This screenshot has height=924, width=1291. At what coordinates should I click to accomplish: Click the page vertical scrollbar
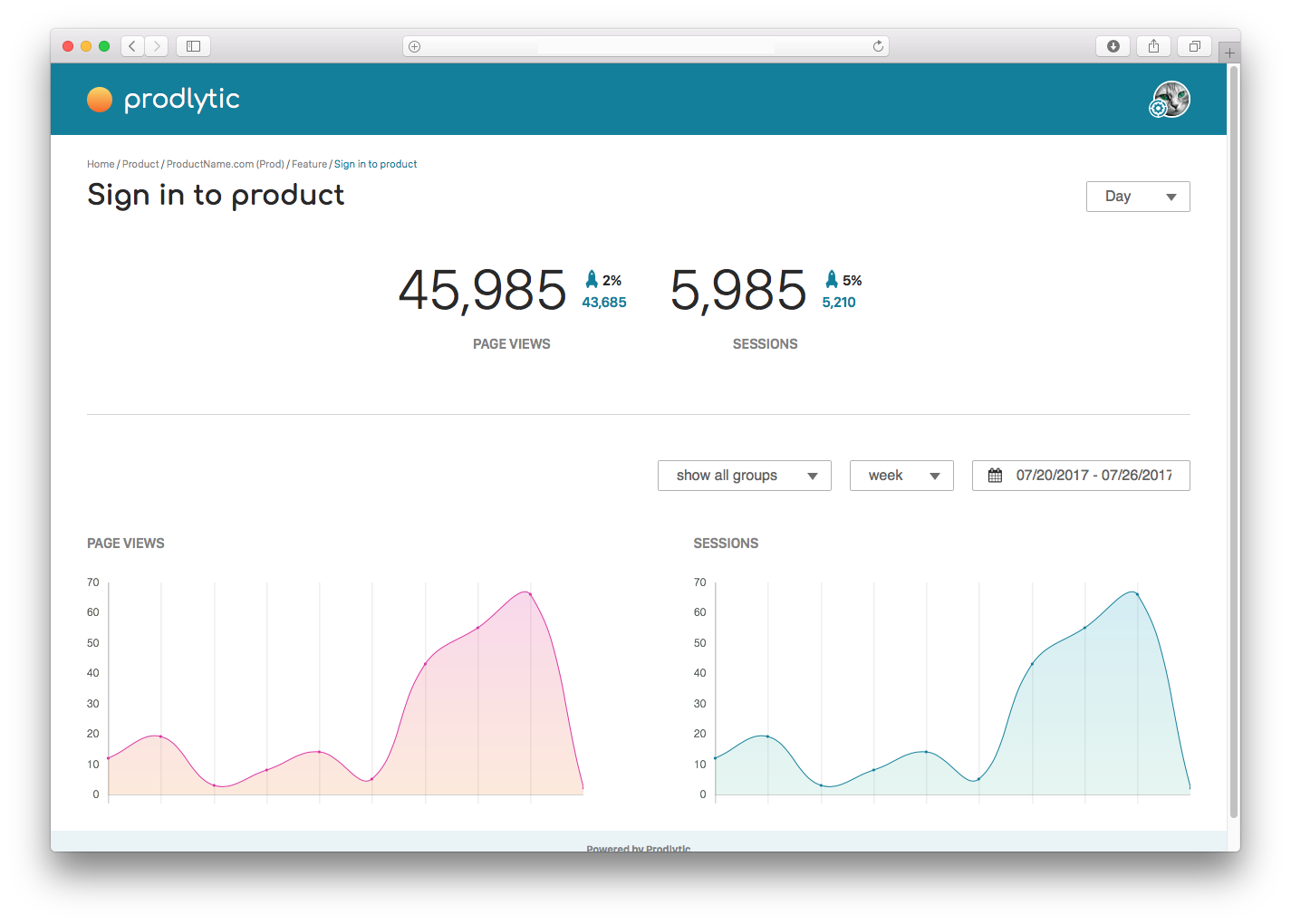click(1233, 442)
